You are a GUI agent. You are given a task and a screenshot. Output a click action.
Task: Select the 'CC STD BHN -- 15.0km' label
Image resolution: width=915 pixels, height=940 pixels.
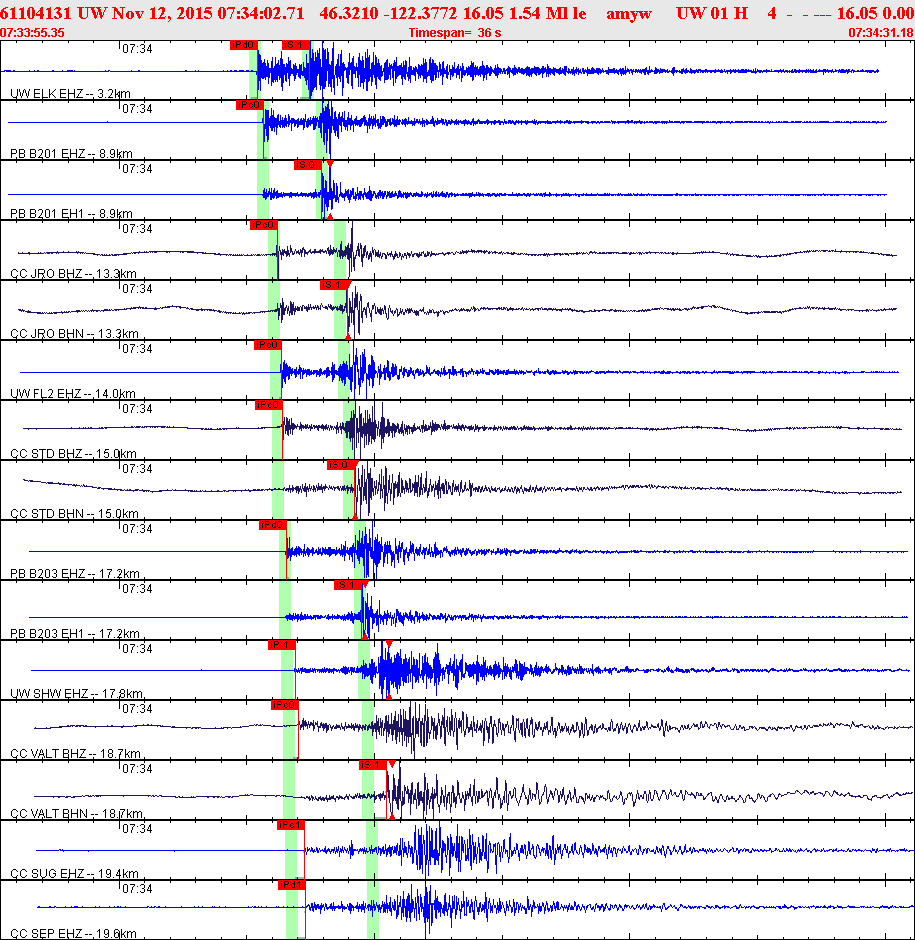point(74,513)
